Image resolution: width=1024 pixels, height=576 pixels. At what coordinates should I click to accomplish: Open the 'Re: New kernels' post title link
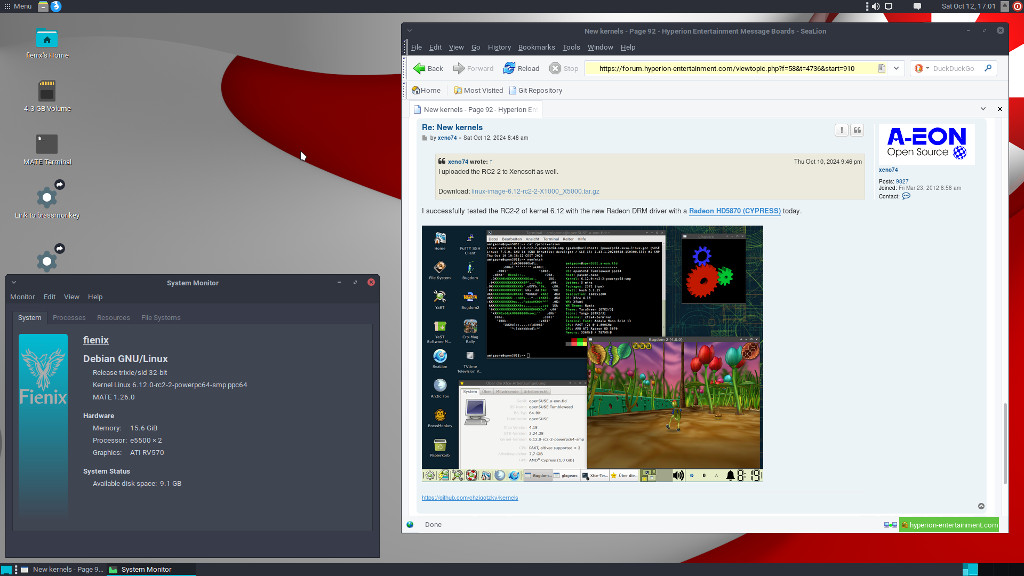(452, 127)
